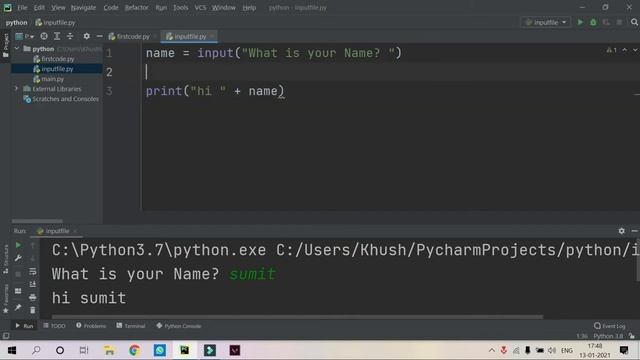Open the Refactor menu
Screen dimensions: 640x360
click(136, 7)
